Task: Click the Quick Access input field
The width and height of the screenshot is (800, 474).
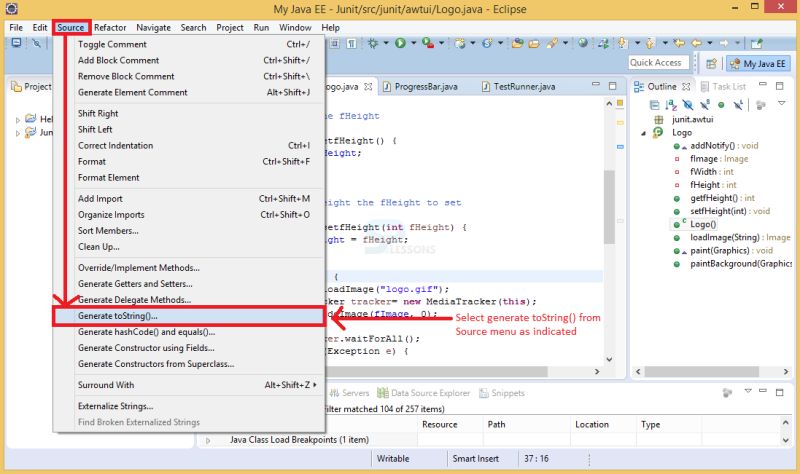Action: coord(659,63)
